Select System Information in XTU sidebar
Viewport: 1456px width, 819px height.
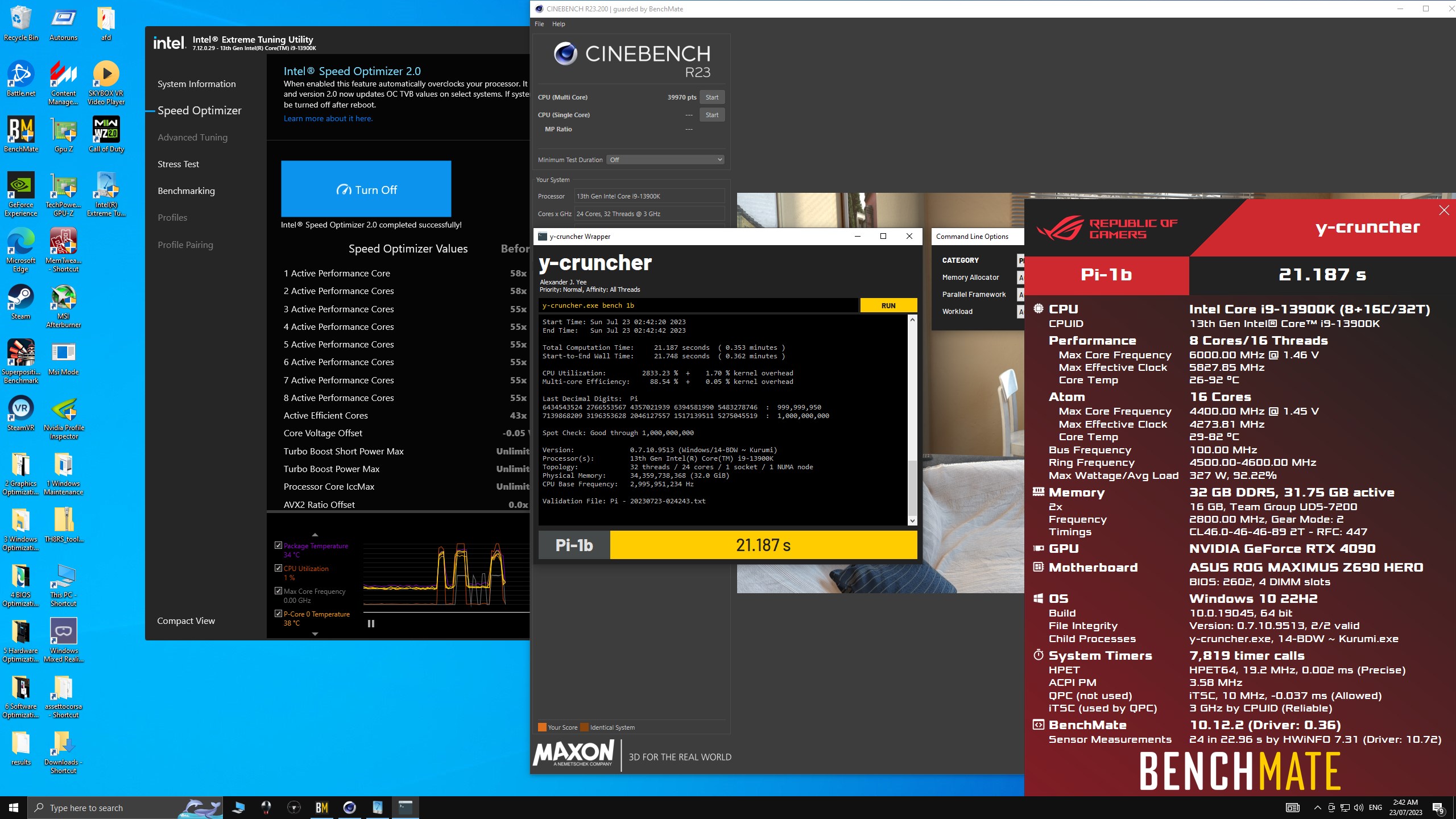pos(196,84)
